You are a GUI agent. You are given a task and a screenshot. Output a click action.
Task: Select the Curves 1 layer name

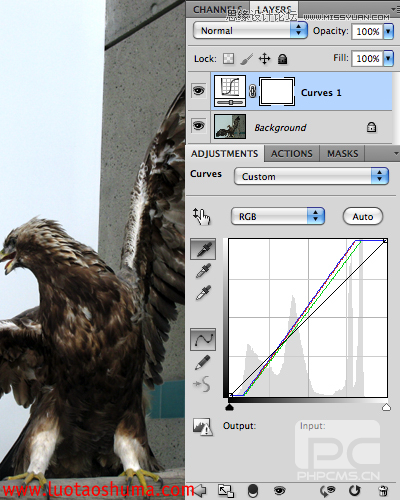pos(321,93)
